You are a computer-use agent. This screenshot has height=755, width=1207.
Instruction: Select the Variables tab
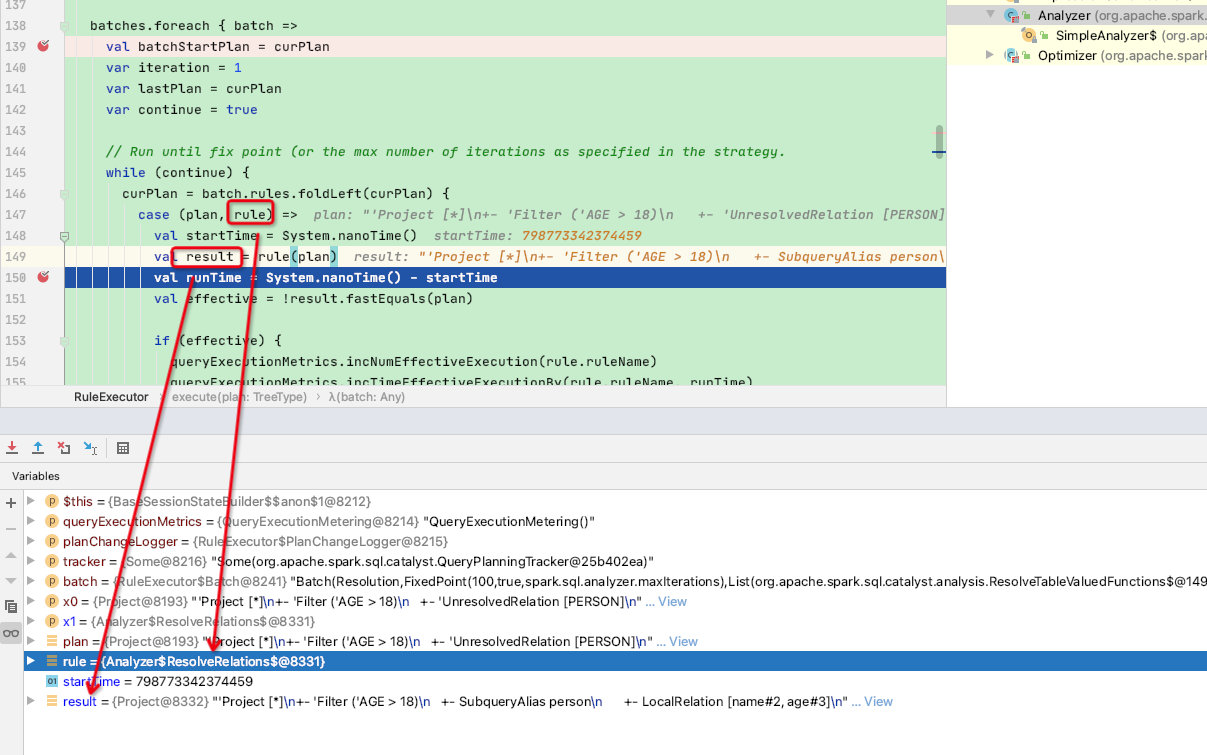(36, 476)
